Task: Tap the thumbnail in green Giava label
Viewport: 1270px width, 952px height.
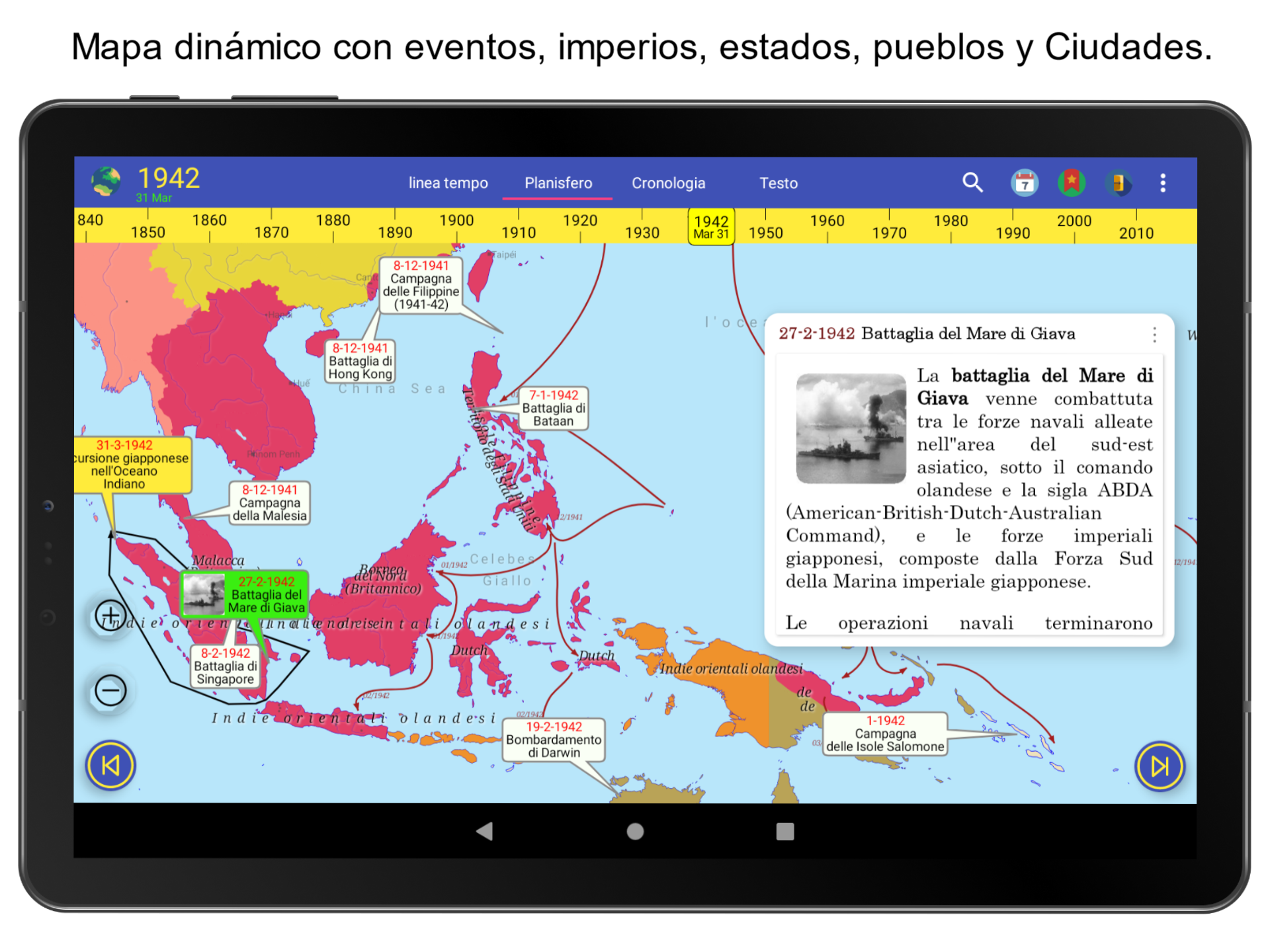Action: click(203, 594)
